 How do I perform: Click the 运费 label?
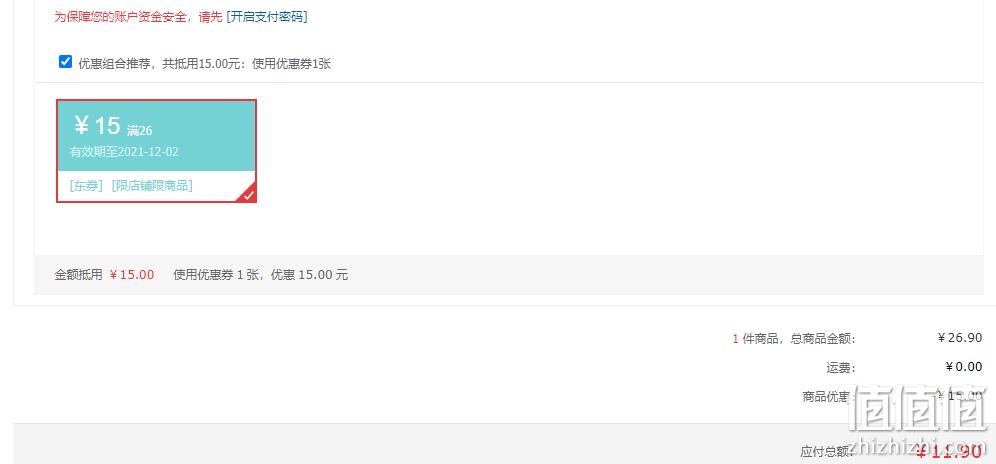[841, 367]
